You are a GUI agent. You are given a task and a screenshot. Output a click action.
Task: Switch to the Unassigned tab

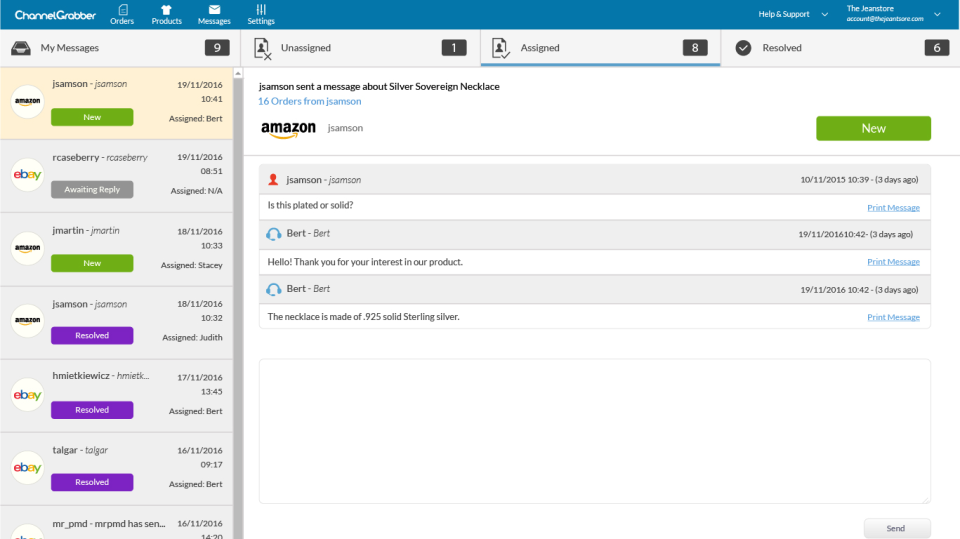click(x=361, y=48)
